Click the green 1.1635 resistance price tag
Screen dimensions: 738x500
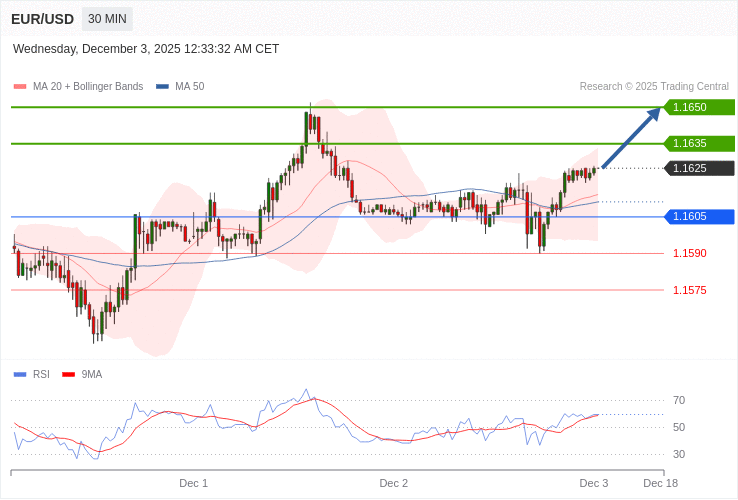pos(699,143)
